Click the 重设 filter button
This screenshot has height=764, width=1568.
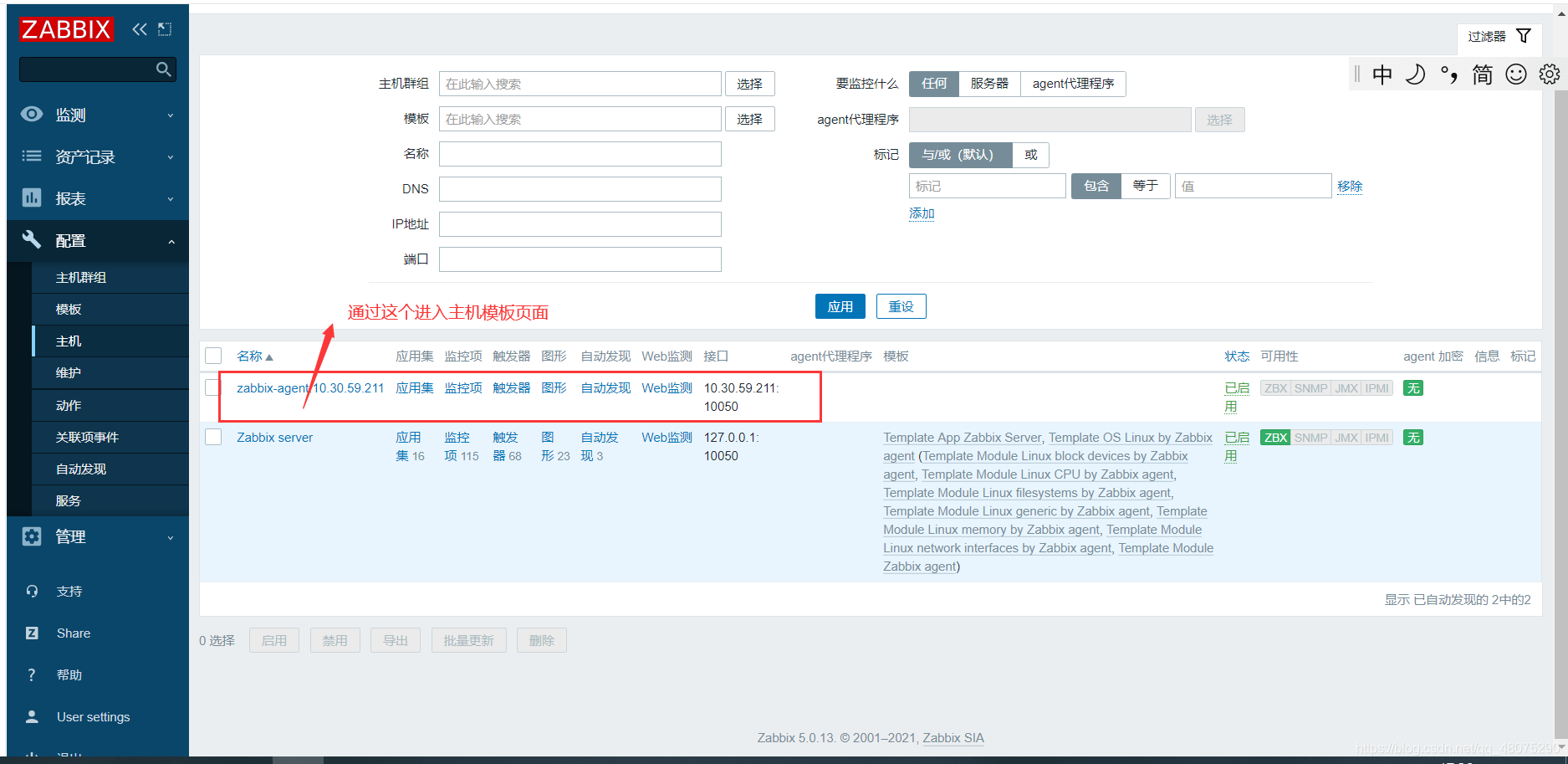(901, 306)
